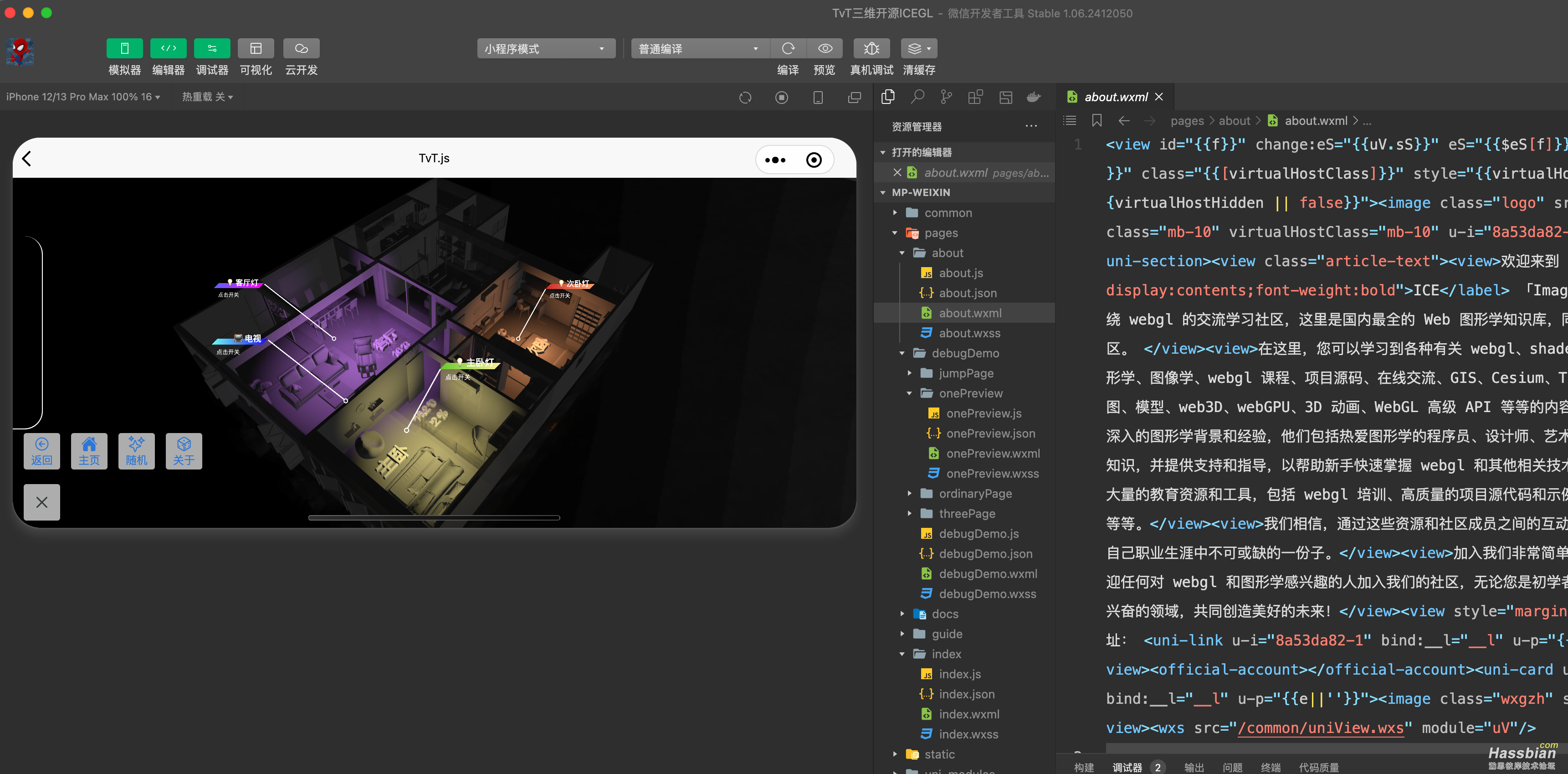
Task: Open onePreview.wxml in the file tree
Action: [965, 454]
